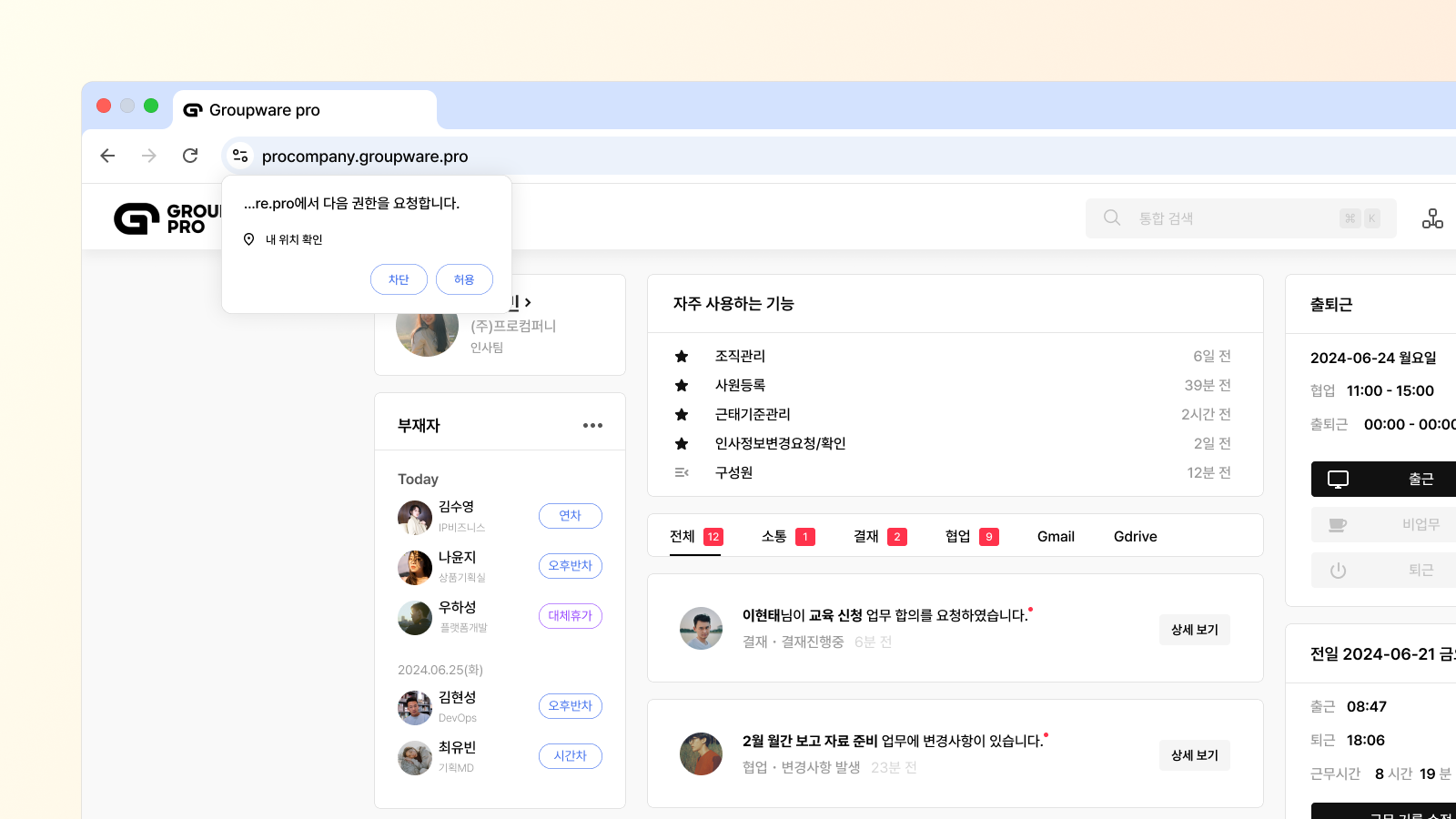Reload the page with the refresh icon
This screenshot has width=1456, height=819.
click(190, 156)
